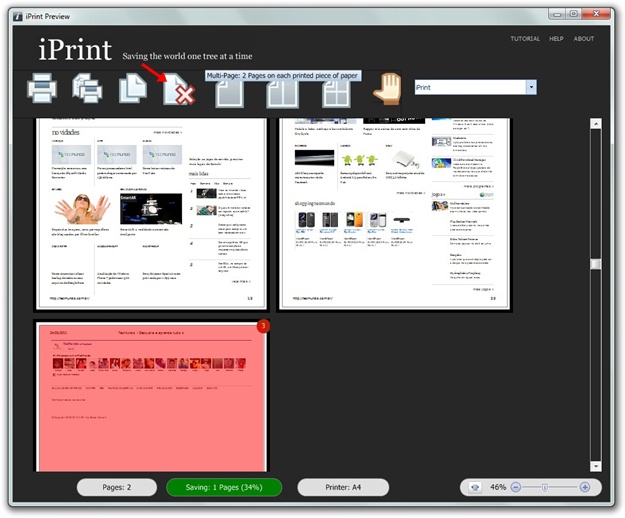Click the zoom-out minus button

pos(515,487)
